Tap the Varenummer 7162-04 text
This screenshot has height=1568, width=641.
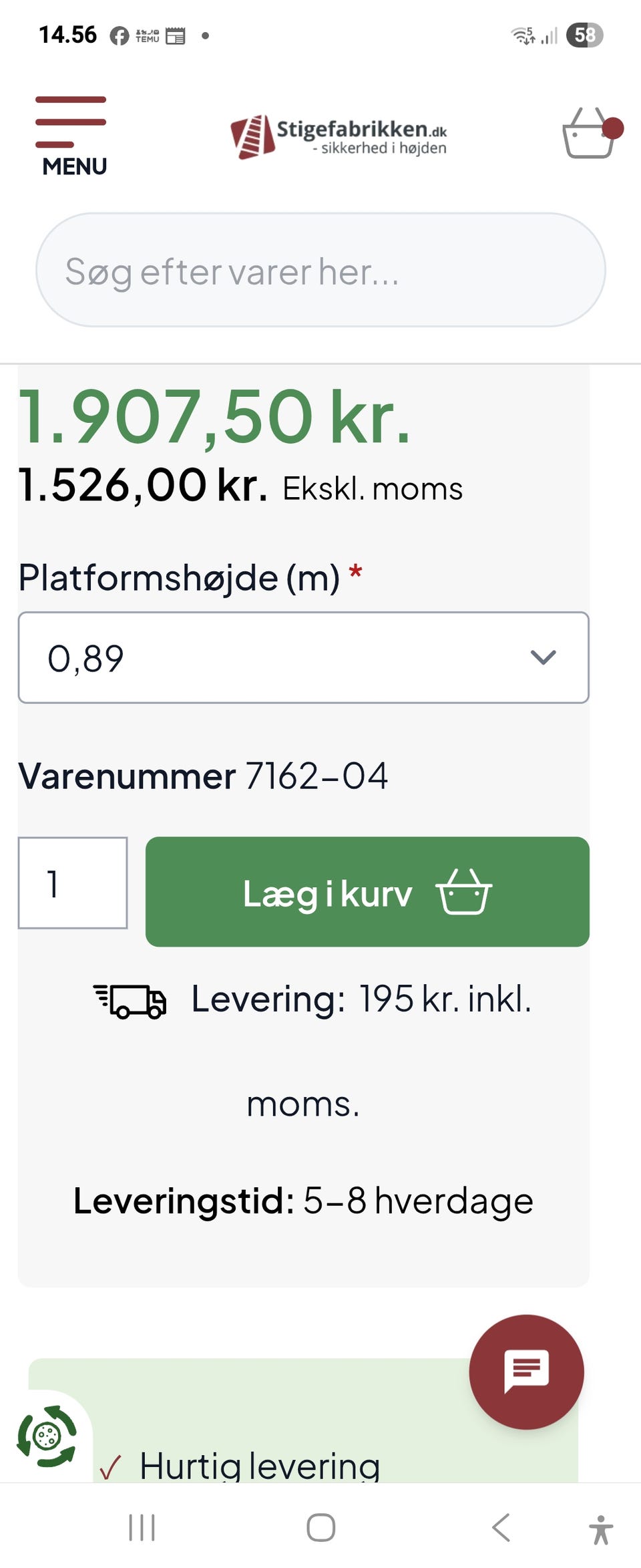coord(203,776)
